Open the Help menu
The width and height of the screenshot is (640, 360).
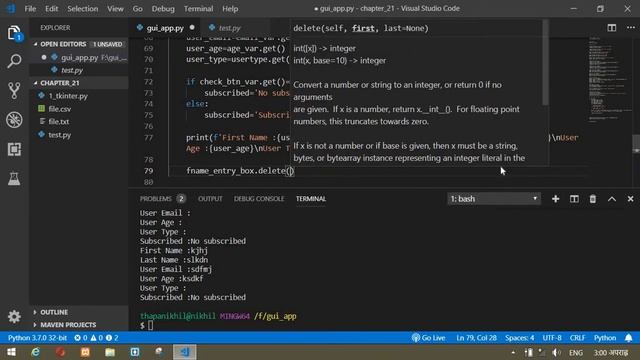pyautogui.click(x=230, y=9)
